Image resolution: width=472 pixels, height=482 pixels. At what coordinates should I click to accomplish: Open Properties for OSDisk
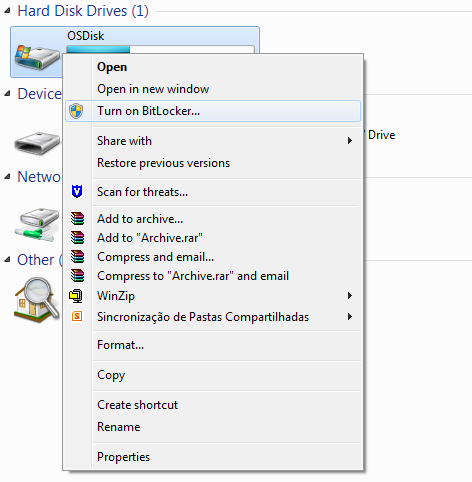tap(213, 457)
